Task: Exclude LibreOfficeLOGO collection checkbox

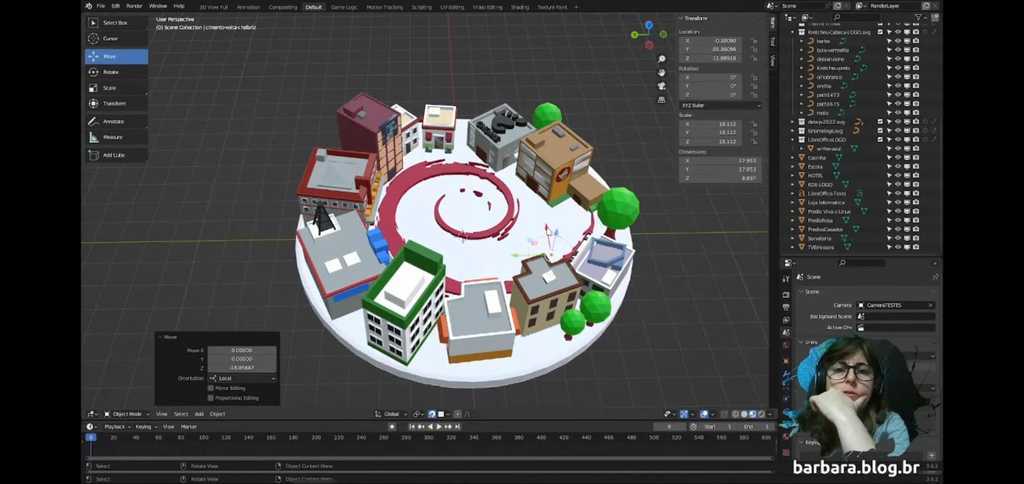Action: point(880,140)
